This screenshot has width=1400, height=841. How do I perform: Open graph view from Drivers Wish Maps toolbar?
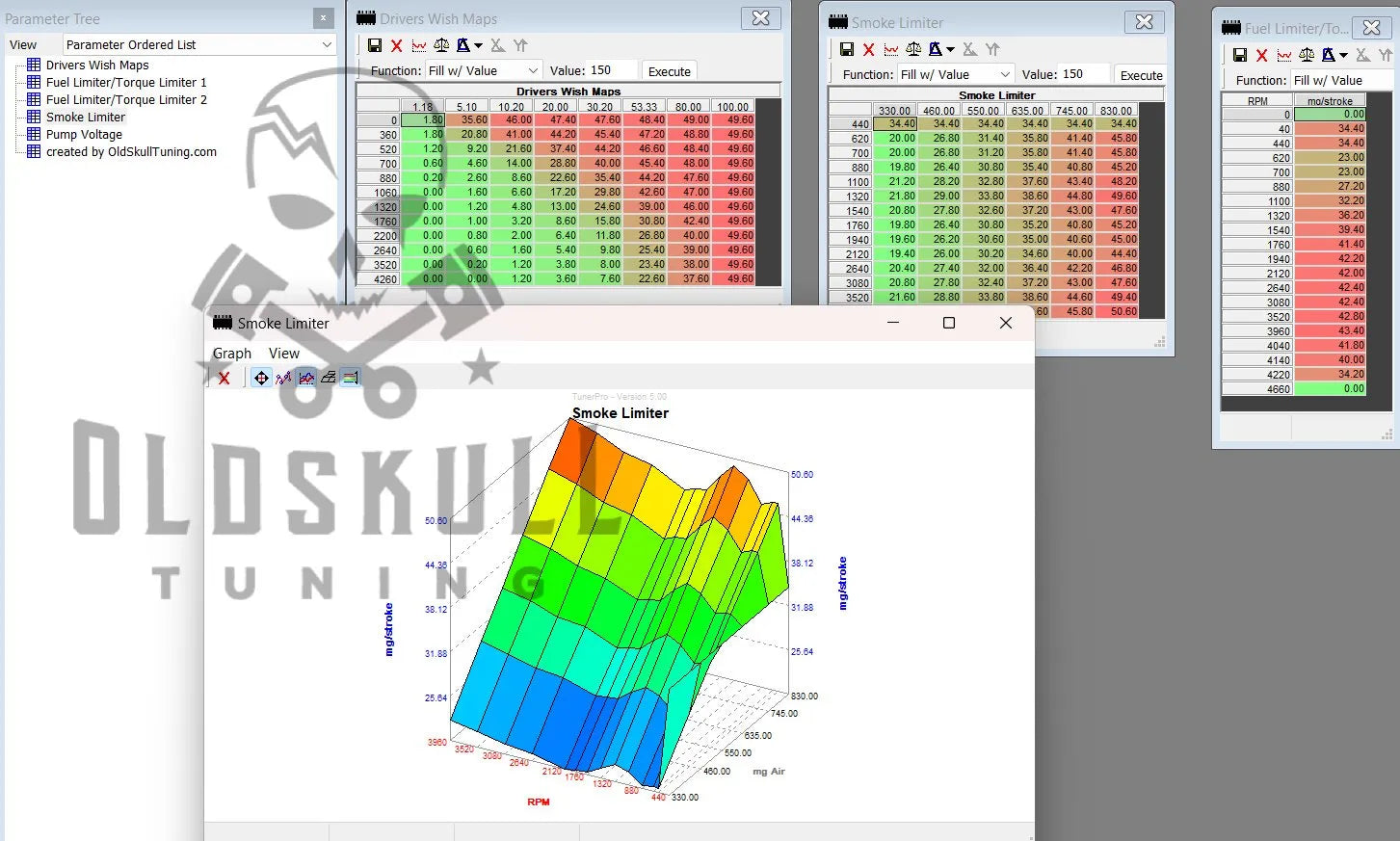pyautogui.click(x=419, y=45)
